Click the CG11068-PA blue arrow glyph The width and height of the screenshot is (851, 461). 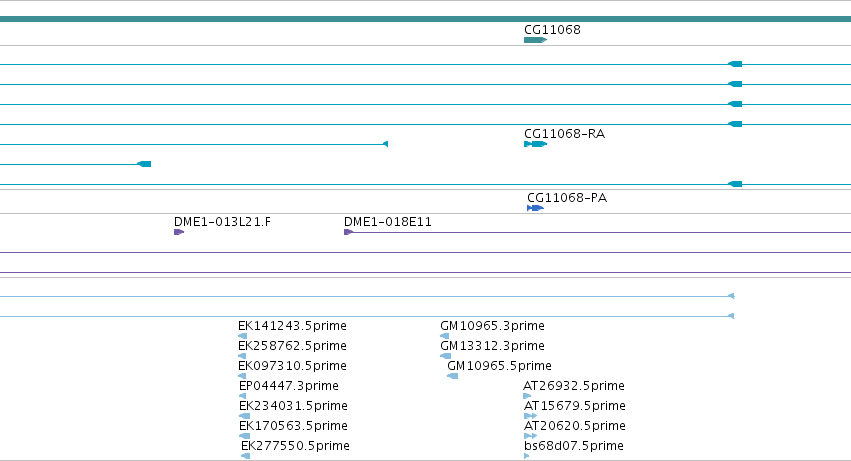(x=535, y=208)
